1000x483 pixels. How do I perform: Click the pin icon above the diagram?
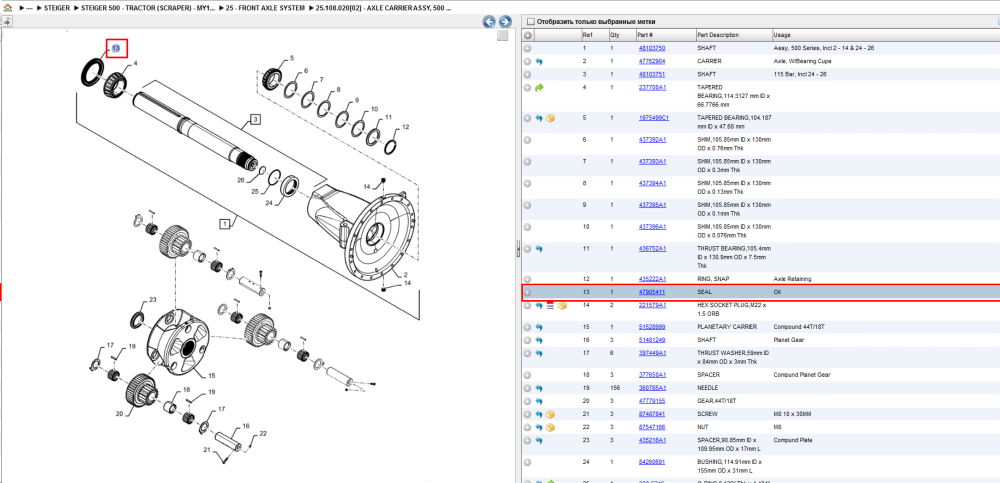point(6,22)
